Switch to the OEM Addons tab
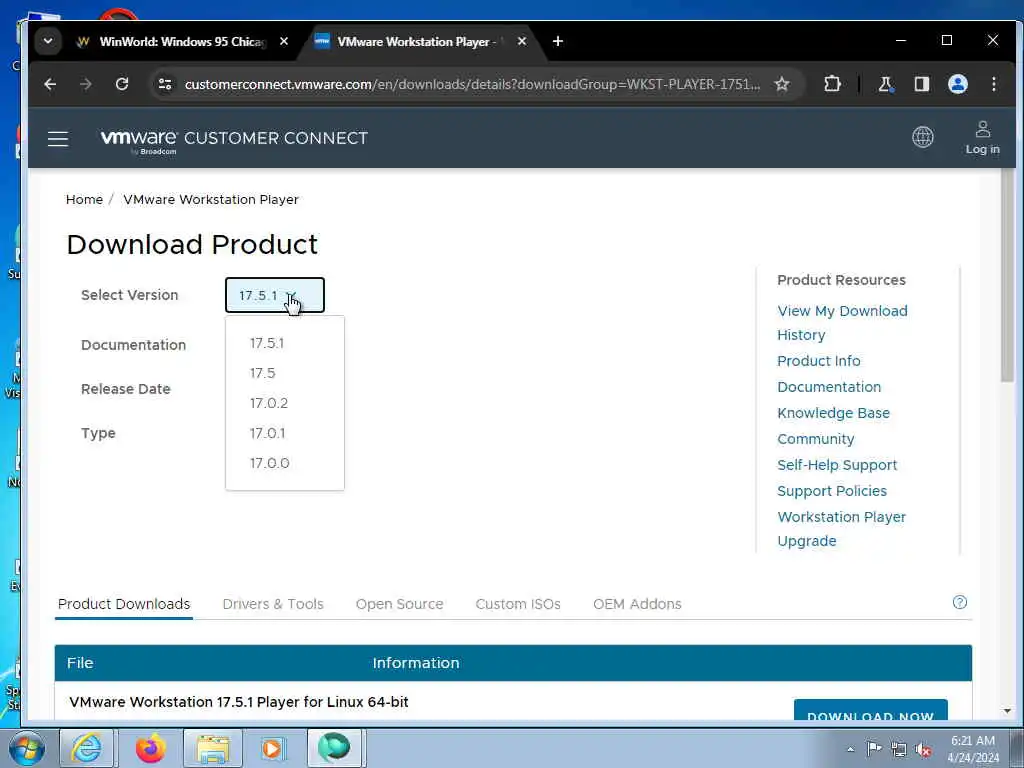 click(x=637, y=604)
